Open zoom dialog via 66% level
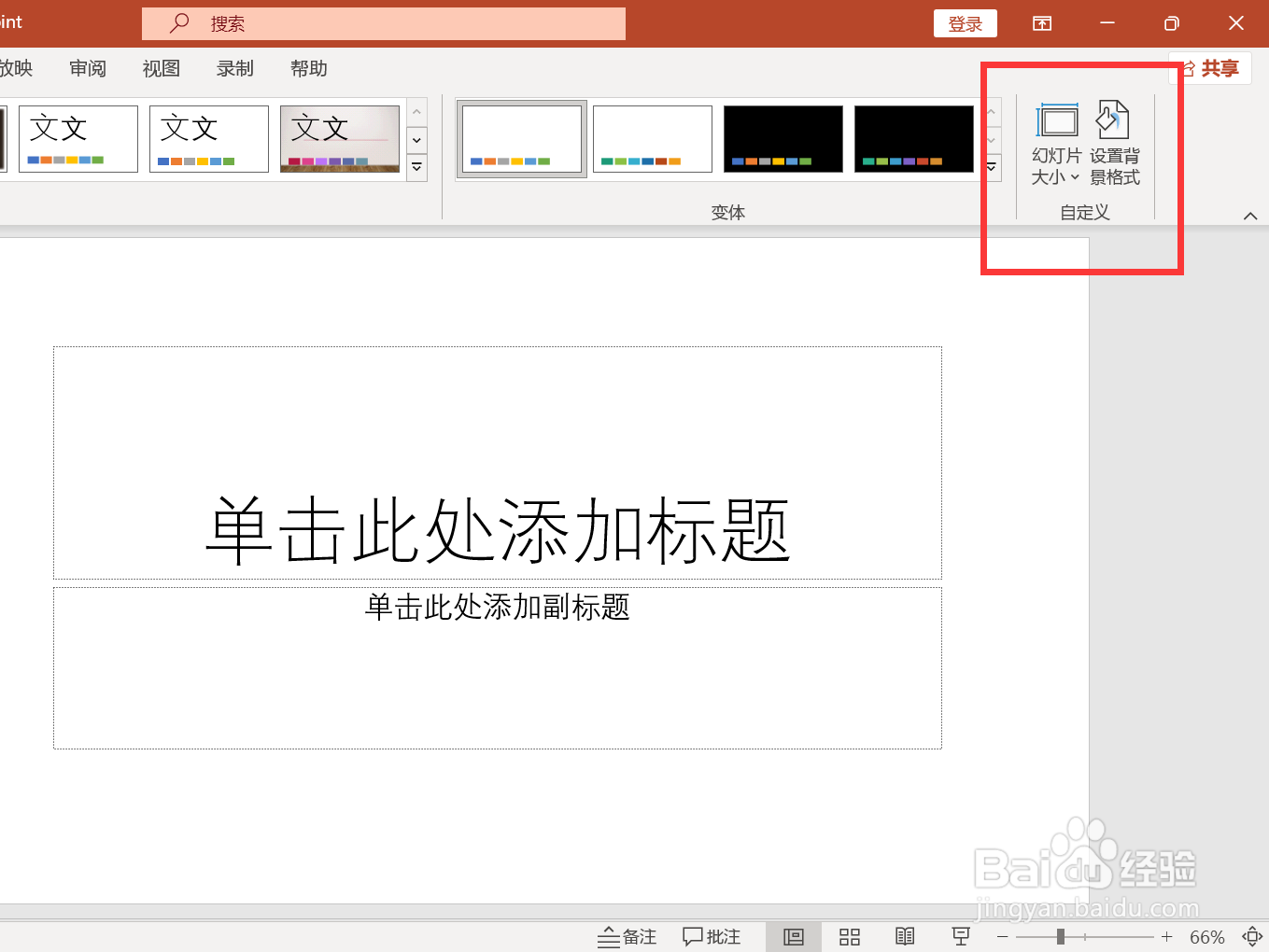Viewport: 1269px width, 952px height. (x=1207, y=937)
